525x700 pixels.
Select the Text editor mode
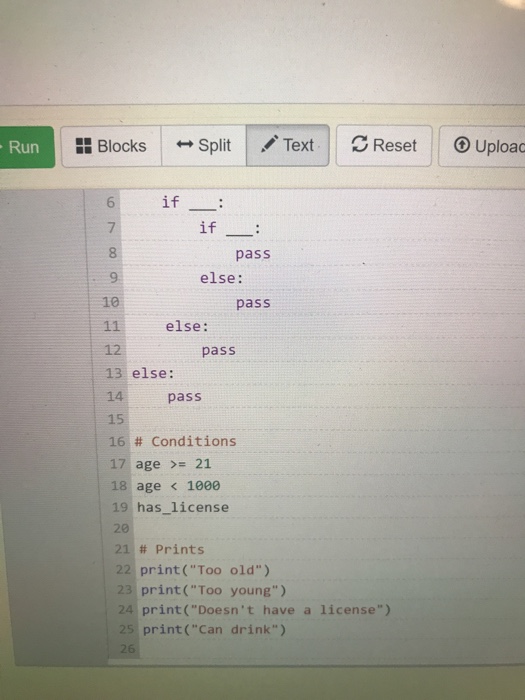tap(288, 145)
